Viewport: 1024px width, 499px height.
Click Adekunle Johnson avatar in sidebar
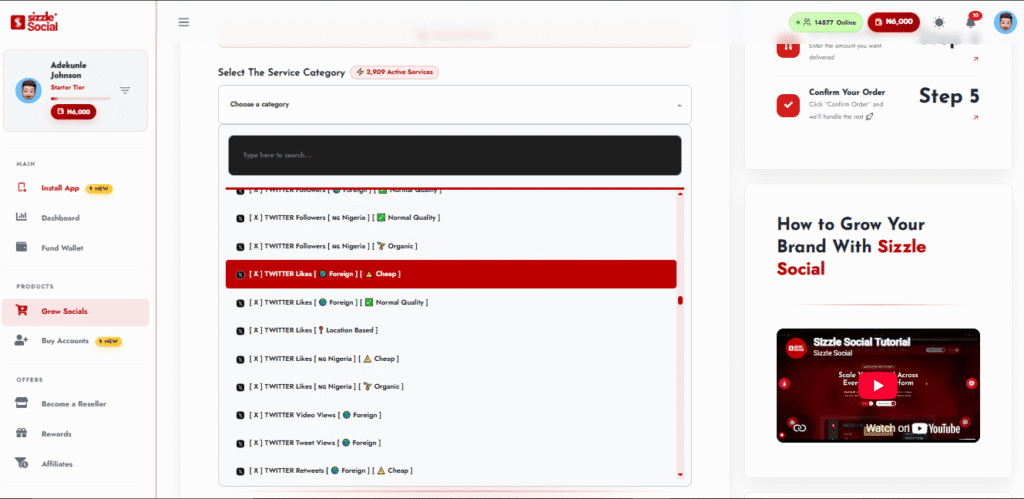click(x=28, y=90)
